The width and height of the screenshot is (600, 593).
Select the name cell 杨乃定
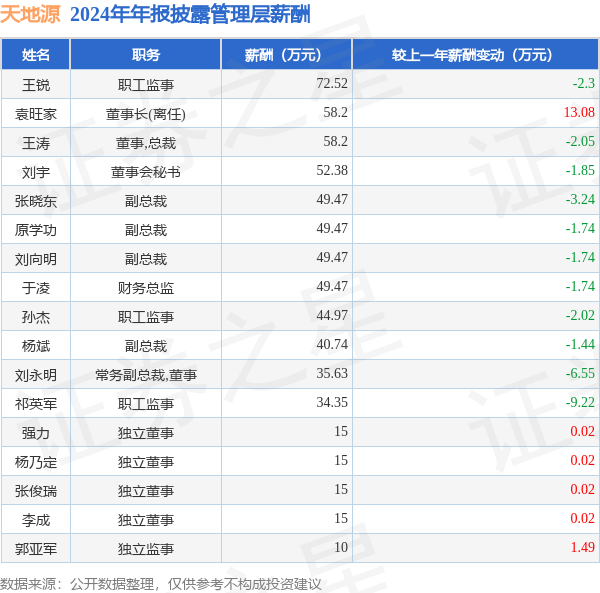click(x=36, y=462)
